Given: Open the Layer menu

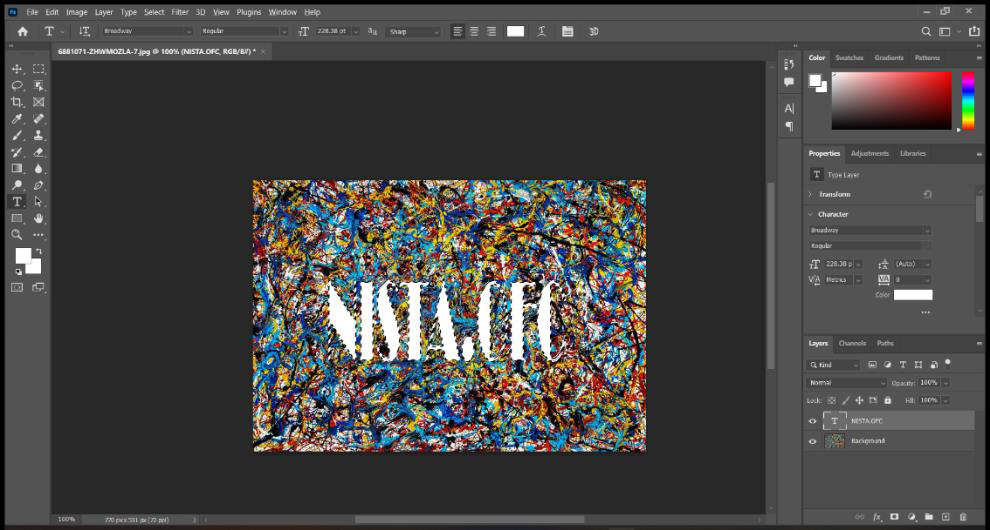Looking at the screenshot, I should pyautogui.click(x=104, y=12).
